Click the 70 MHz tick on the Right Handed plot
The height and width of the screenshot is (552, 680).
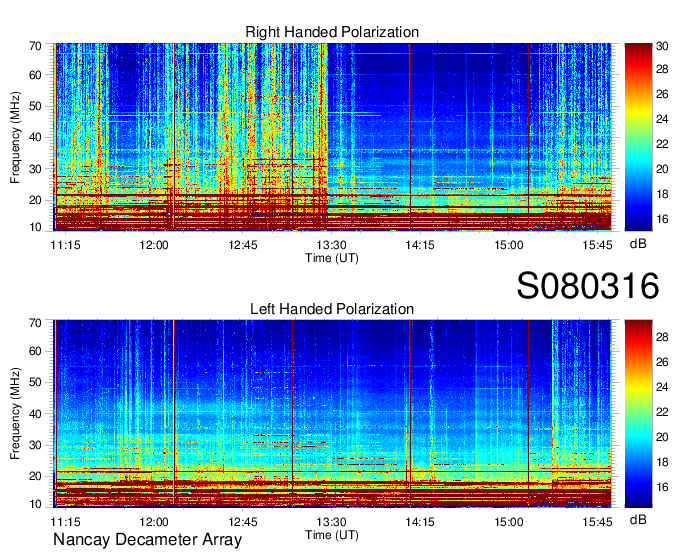click(35, 46)
